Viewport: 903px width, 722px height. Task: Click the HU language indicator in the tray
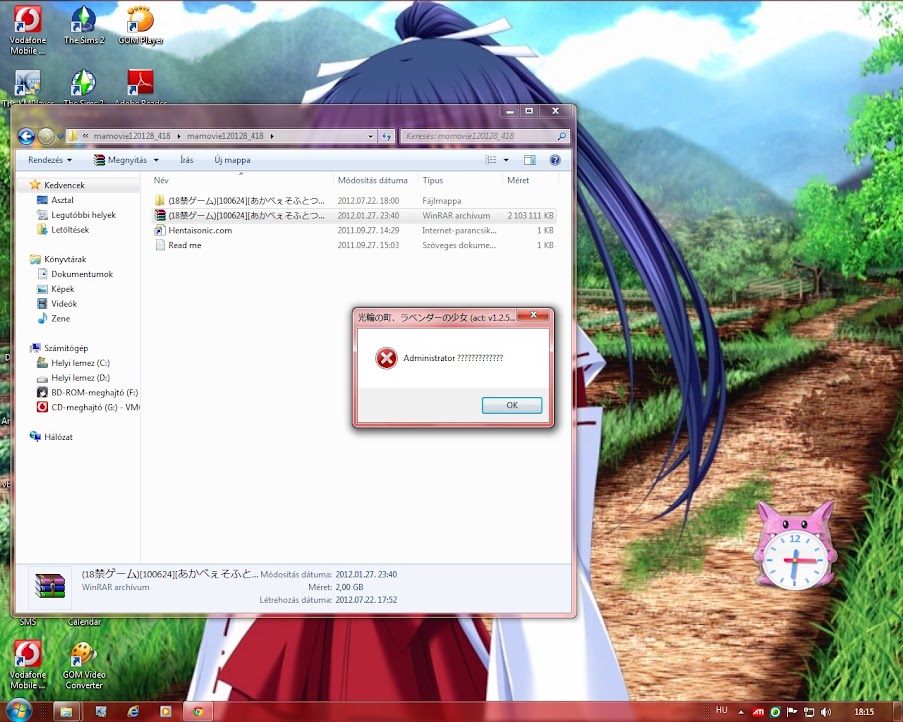pyautogui.click(x=721, y=710)
